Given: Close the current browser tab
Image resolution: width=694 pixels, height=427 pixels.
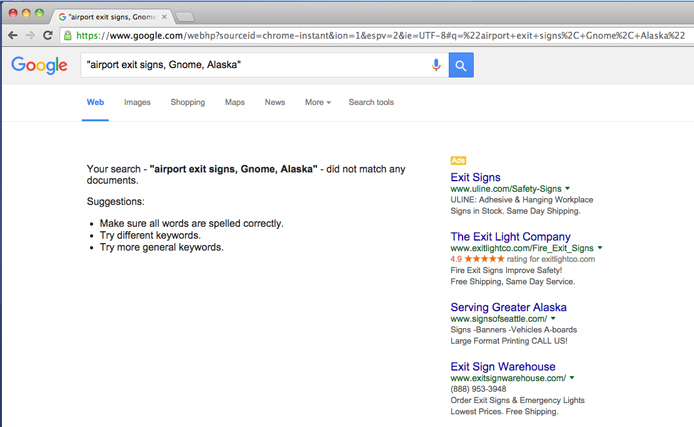Looking at the screenshot, I should [164, 17].
